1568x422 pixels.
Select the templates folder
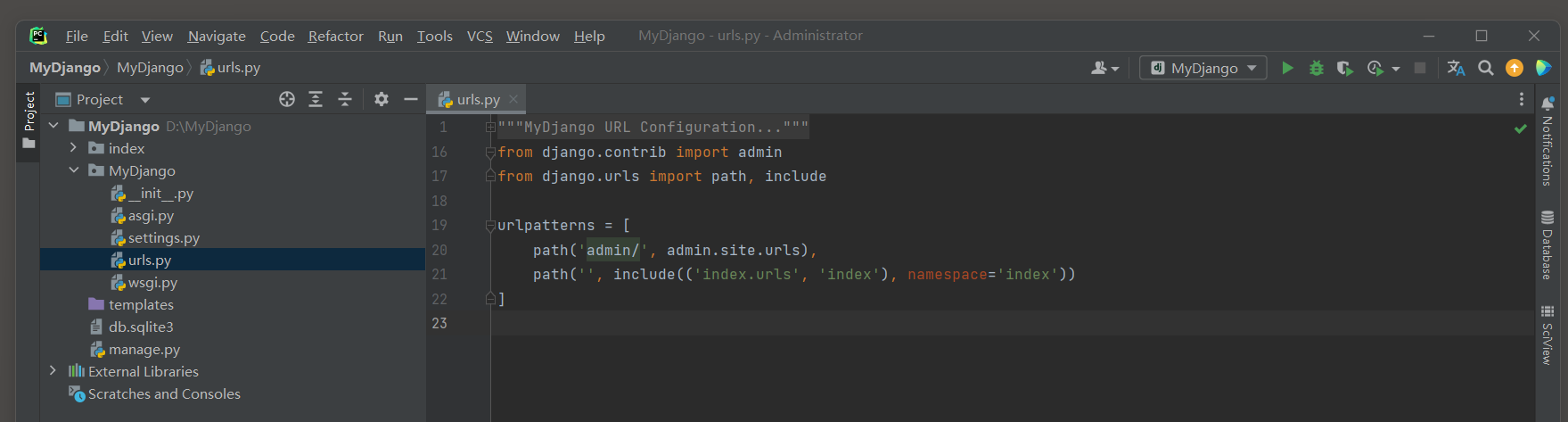click(131, 304)
